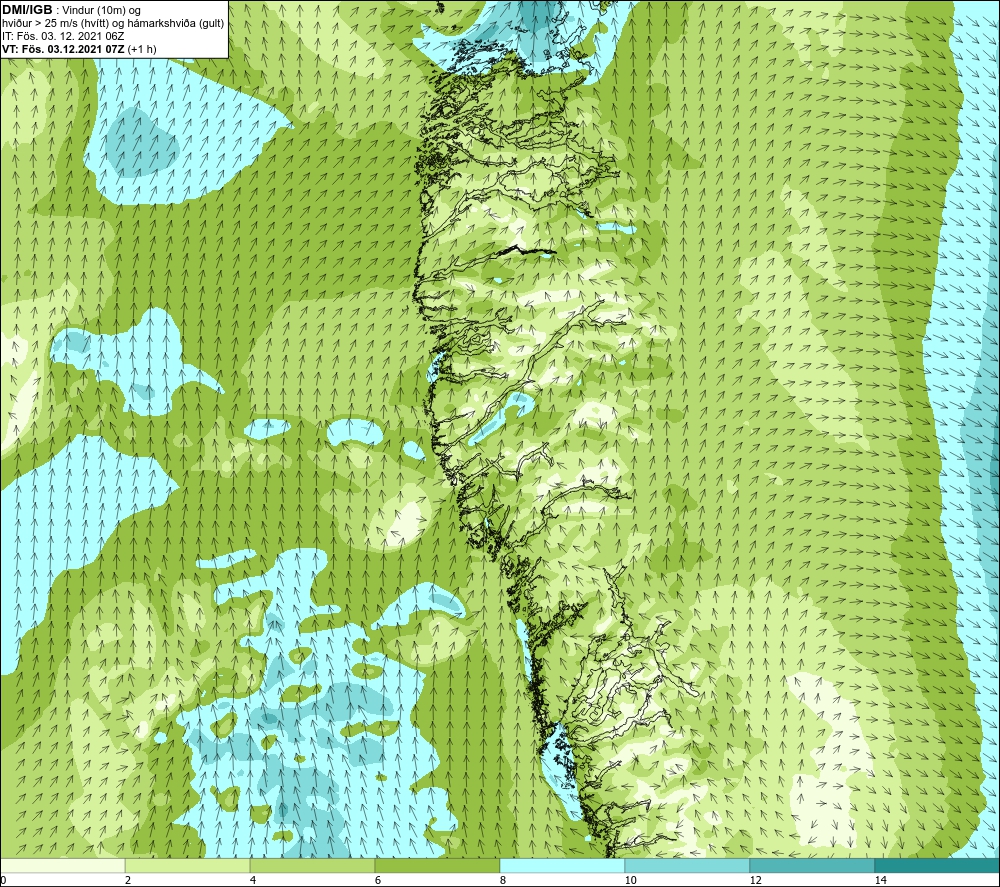Select the above 14 m/s dark teal swatch
Screen dimensions: 1000x887
(938, 865)
